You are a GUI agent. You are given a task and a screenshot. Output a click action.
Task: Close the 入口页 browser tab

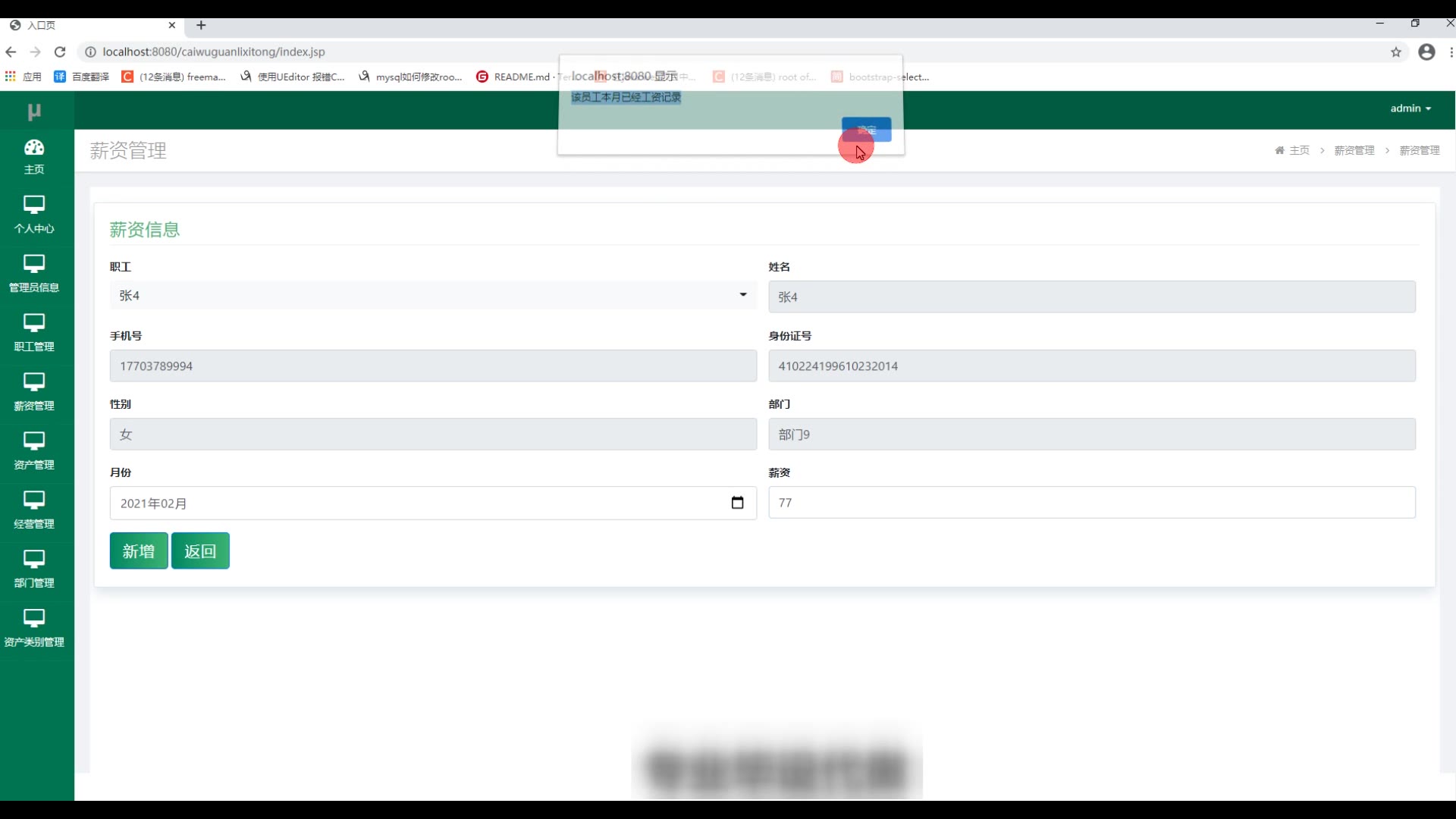(172, 25)
